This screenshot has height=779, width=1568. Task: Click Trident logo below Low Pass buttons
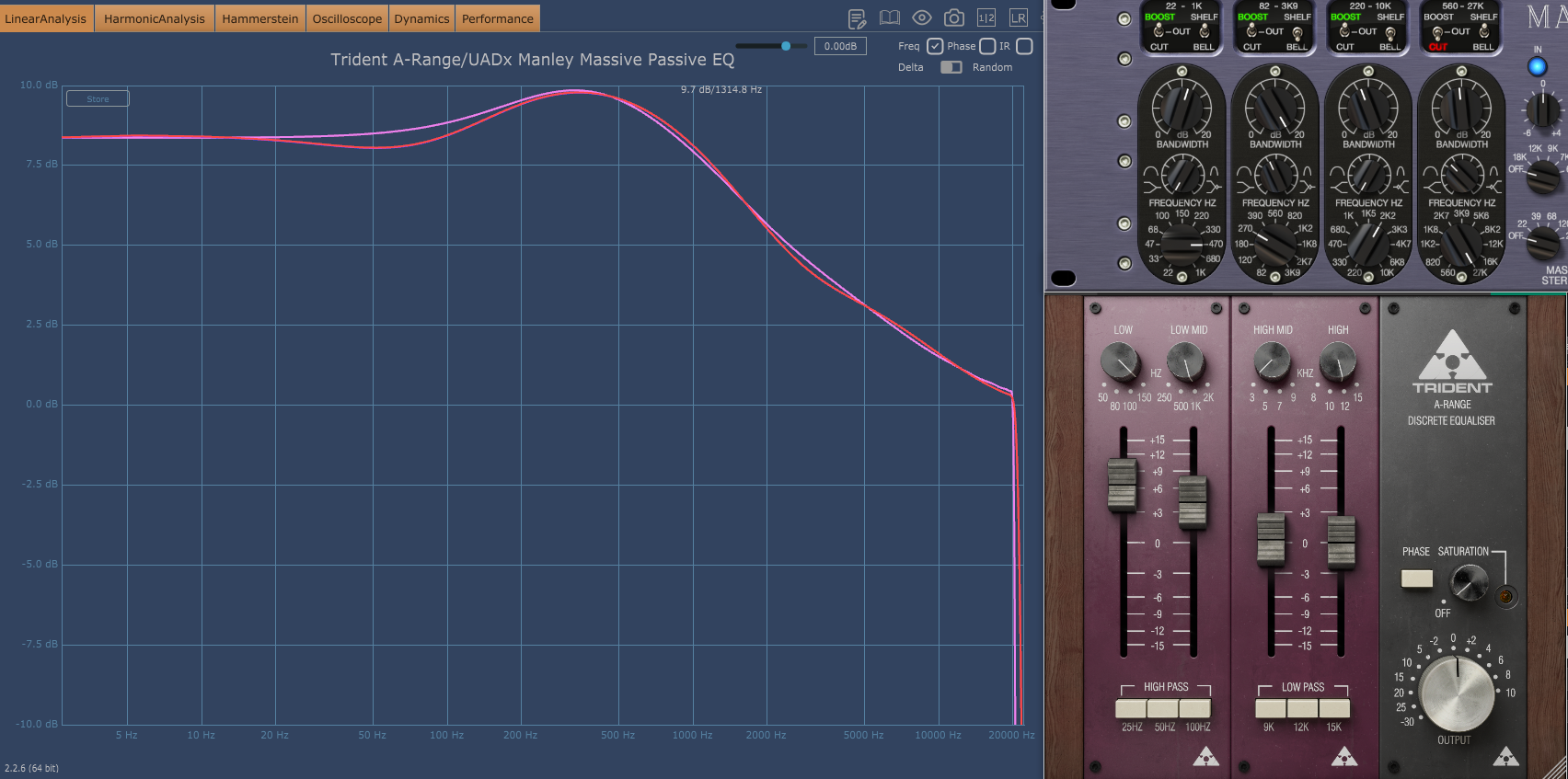point(1344,757)
